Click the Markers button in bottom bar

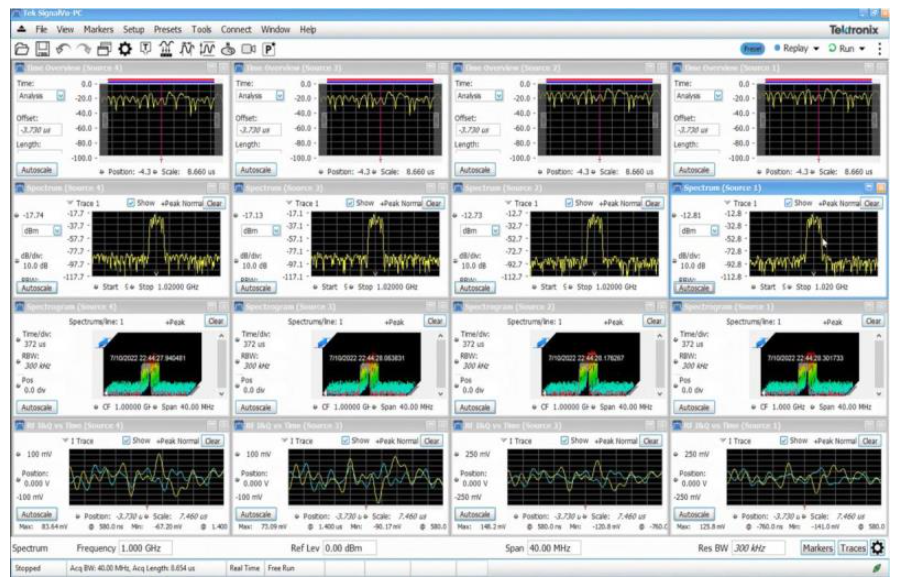(818, 548)
